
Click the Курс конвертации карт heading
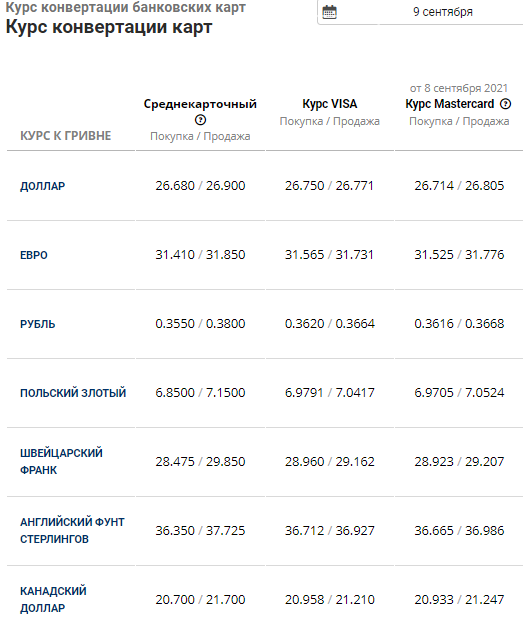(109, 27)
